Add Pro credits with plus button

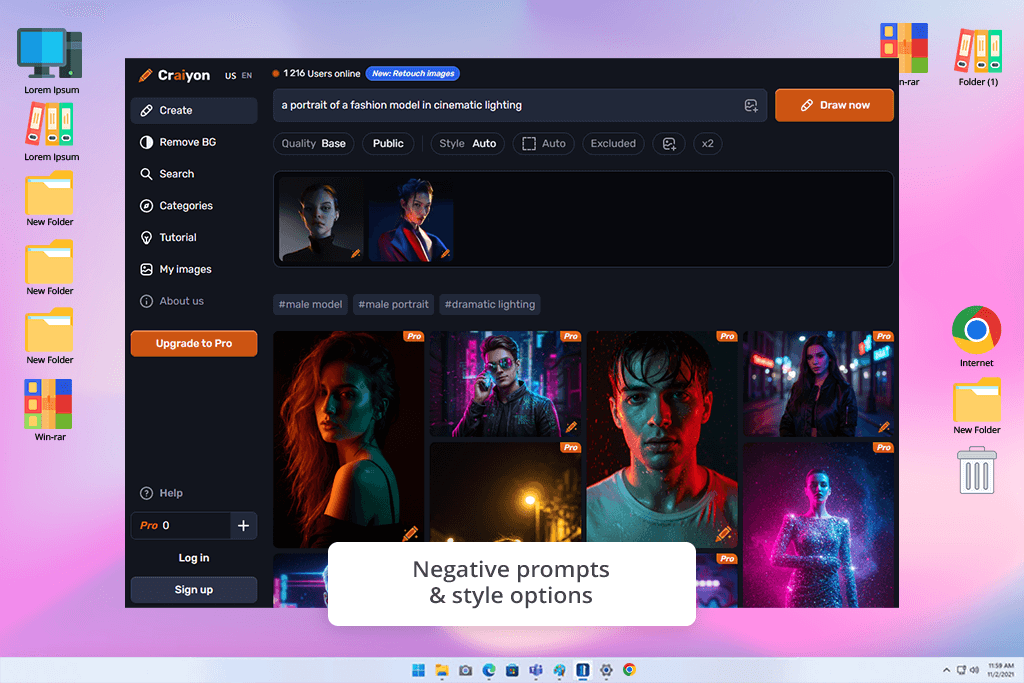[243, 526]
